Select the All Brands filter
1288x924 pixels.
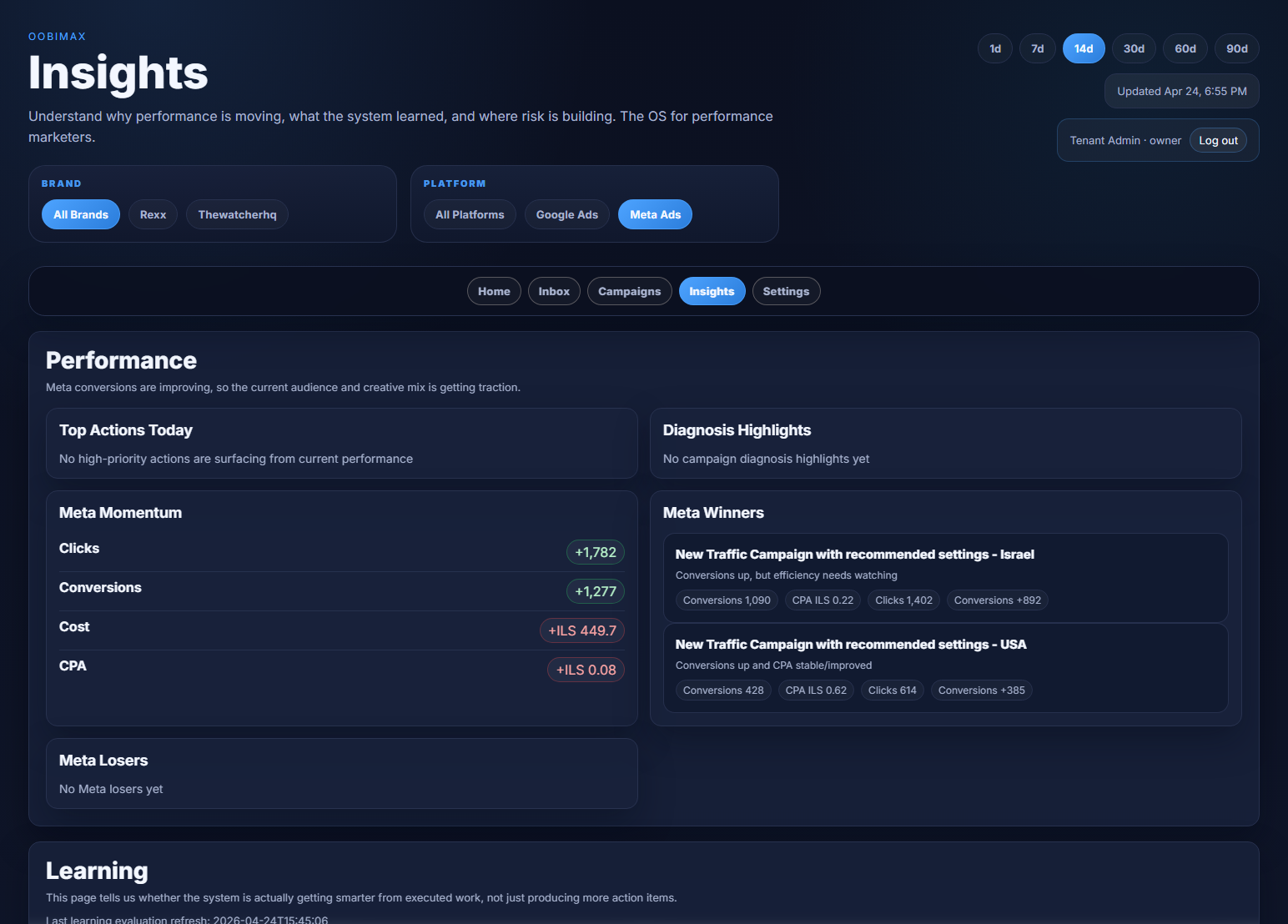pos(81,214)
